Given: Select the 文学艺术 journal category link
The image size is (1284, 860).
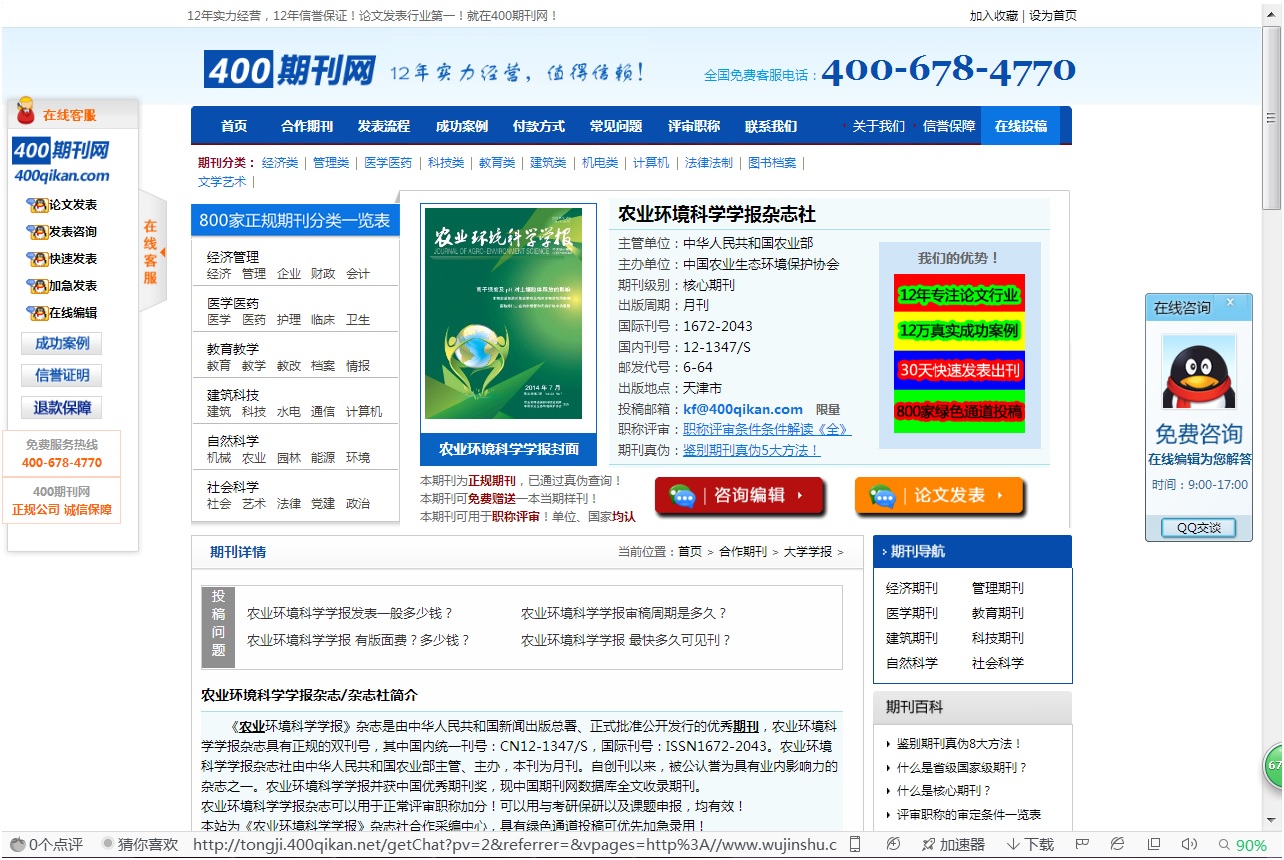Looking at the screenshot, I should 222,182.
